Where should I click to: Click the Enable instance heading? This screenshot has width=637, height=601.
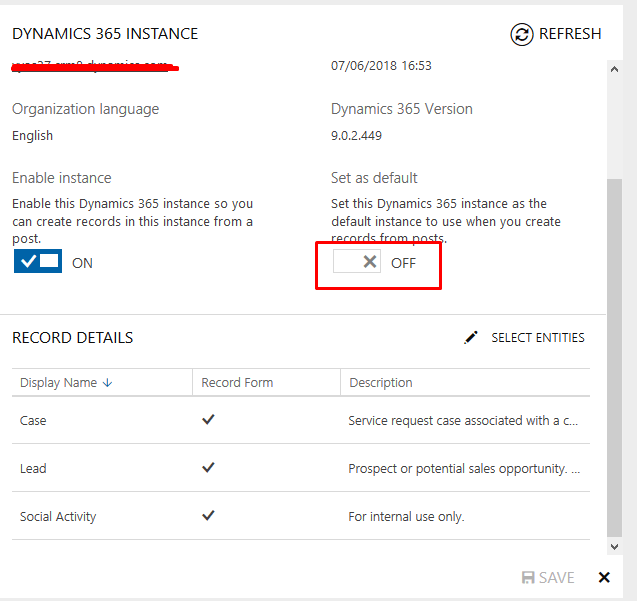pos(62,178)
